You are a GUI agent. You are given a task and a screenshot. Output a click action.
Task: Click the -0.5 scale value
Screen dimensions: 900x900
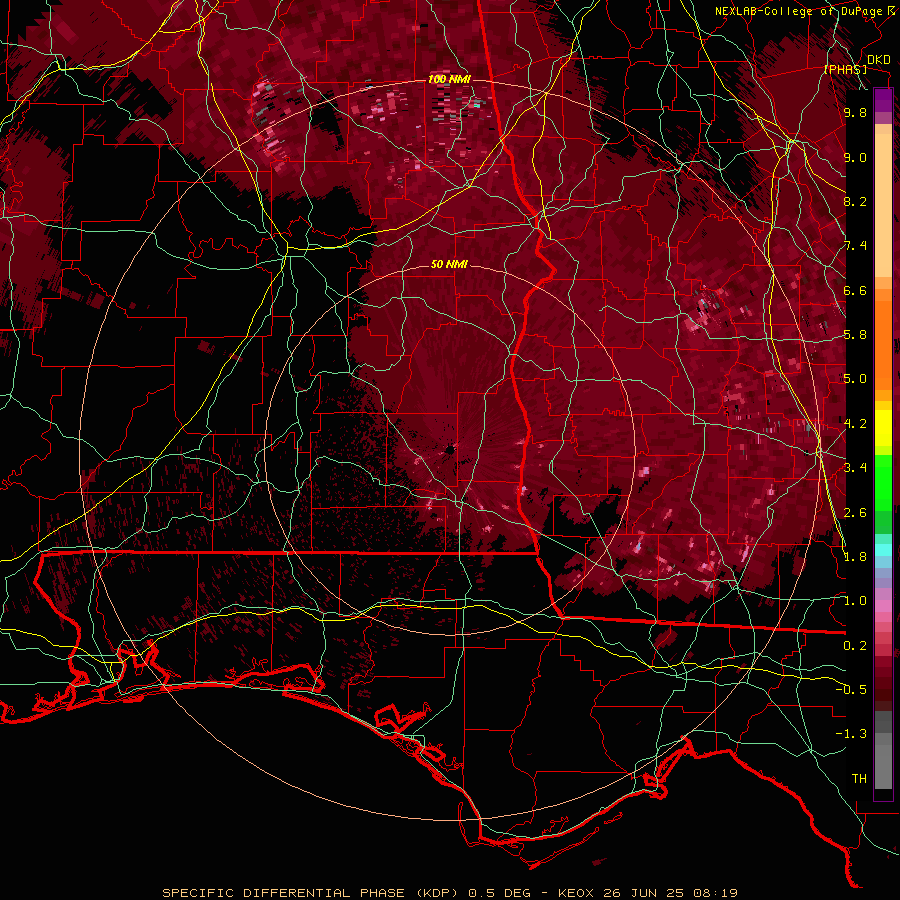coord(851,690)
